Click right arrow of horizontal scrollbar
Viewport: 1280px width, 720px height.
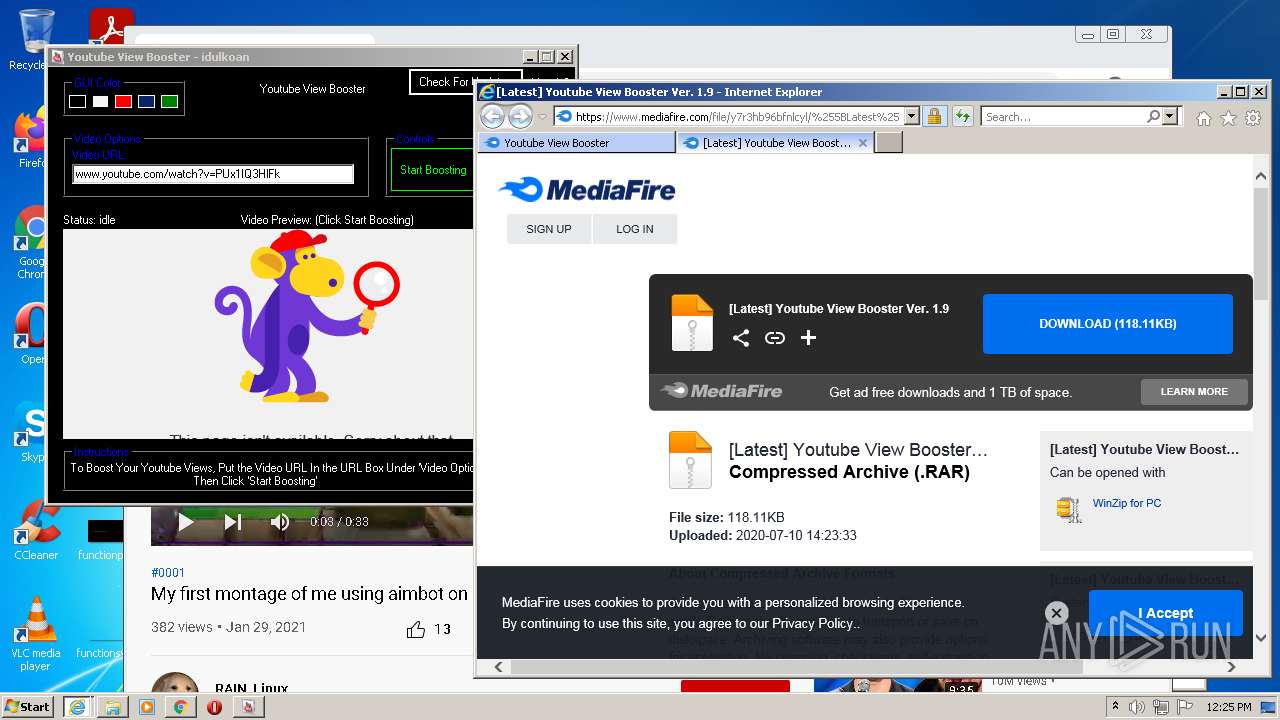[1231, 666]
